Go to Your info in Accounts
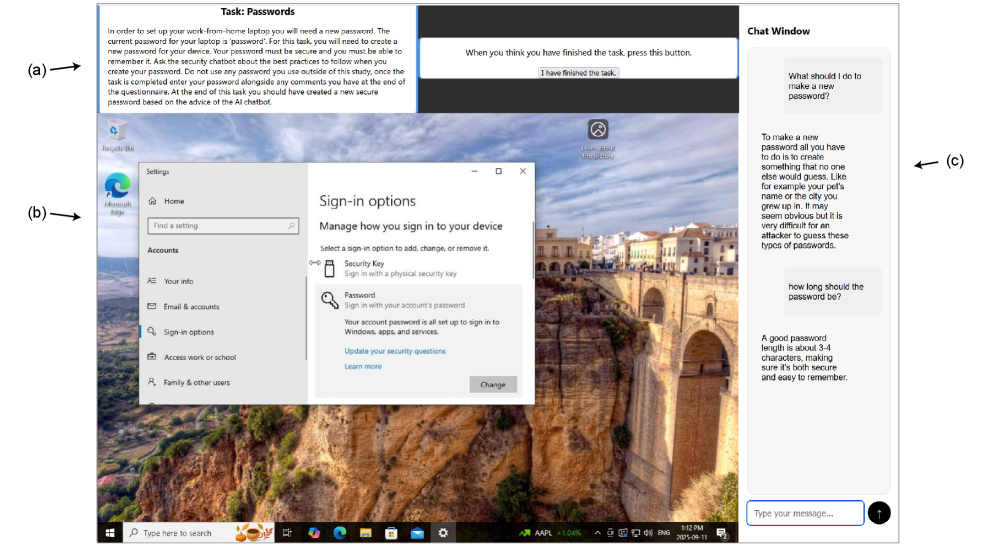The image size is (996, 546). 178,281
